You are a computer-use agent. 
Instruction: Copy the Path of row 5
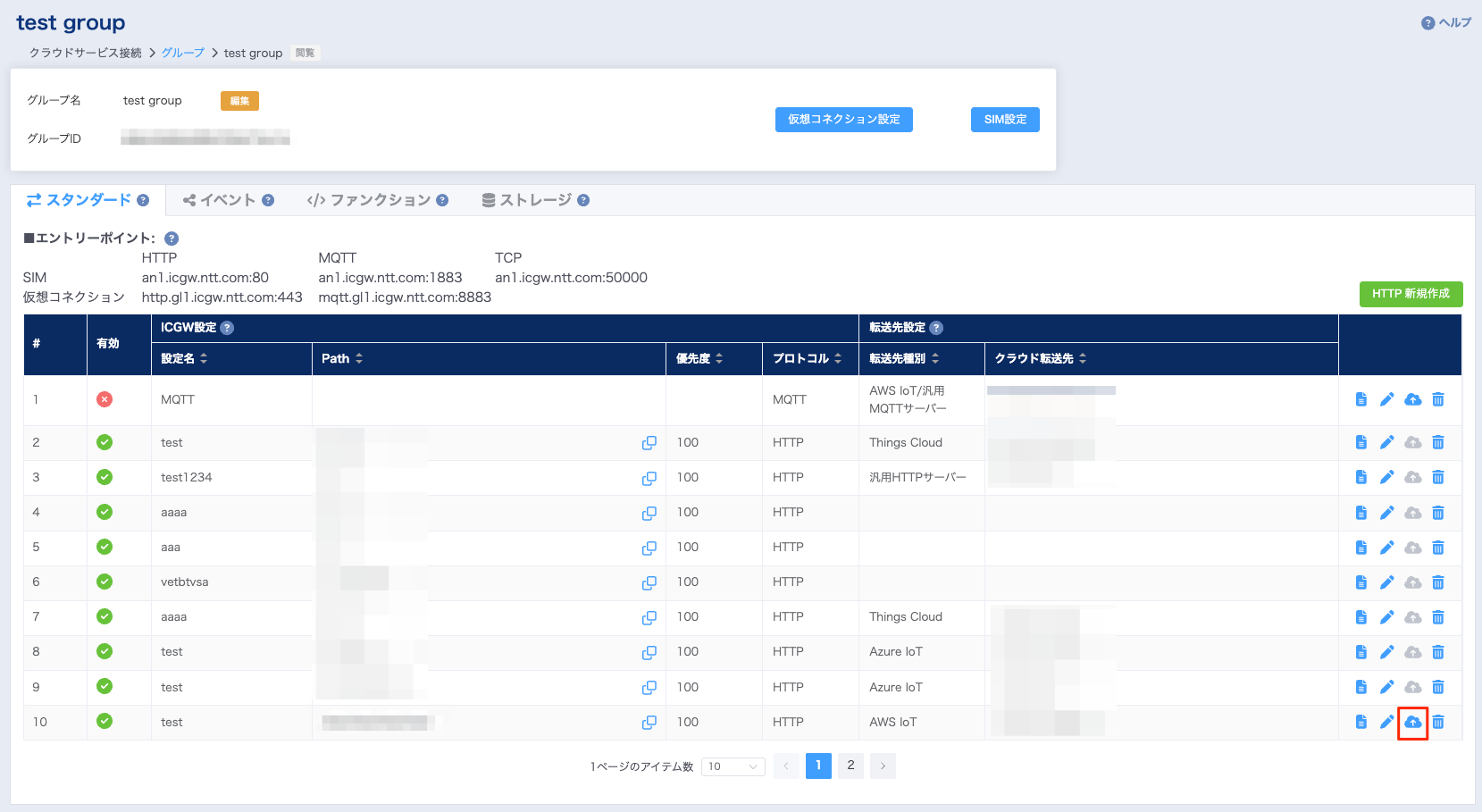click(649, 548)
